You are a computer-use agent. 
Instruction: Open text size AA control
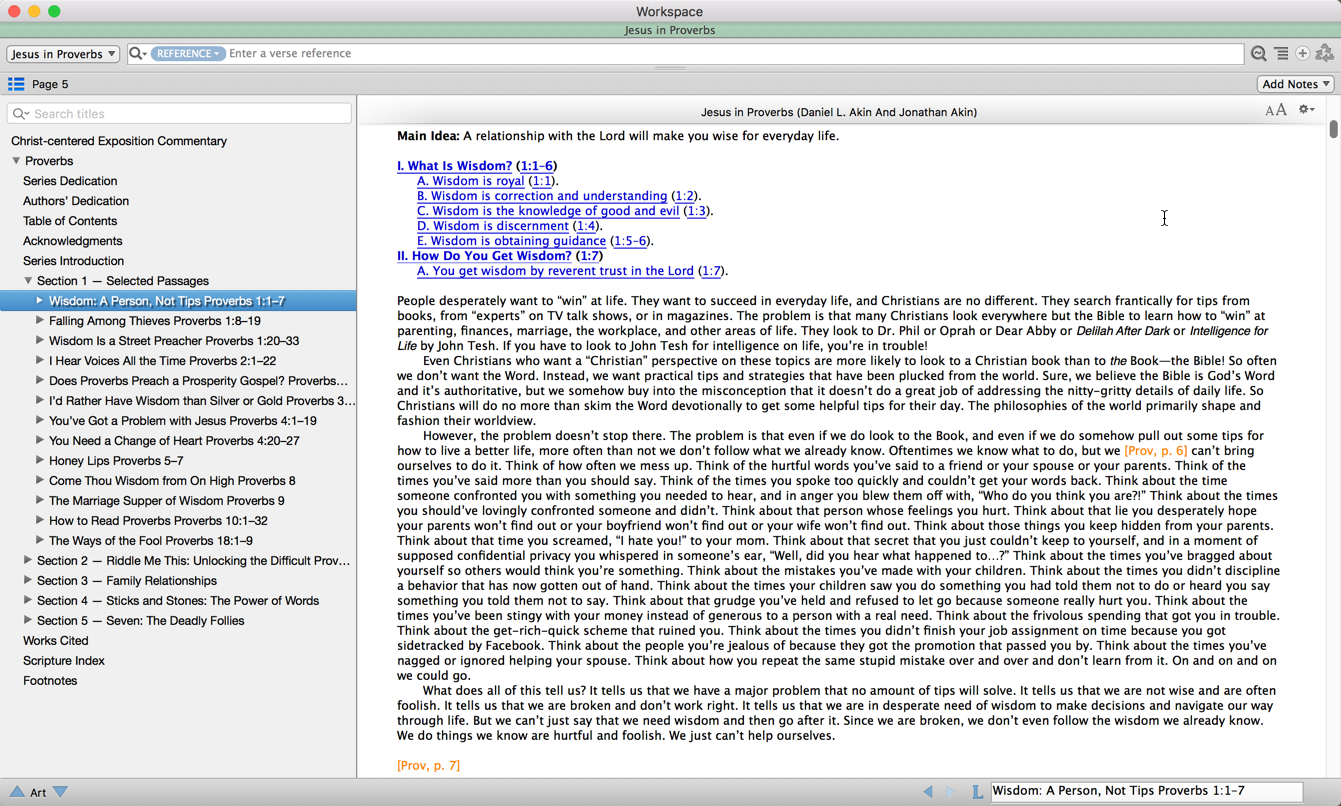coord(1276,110)
